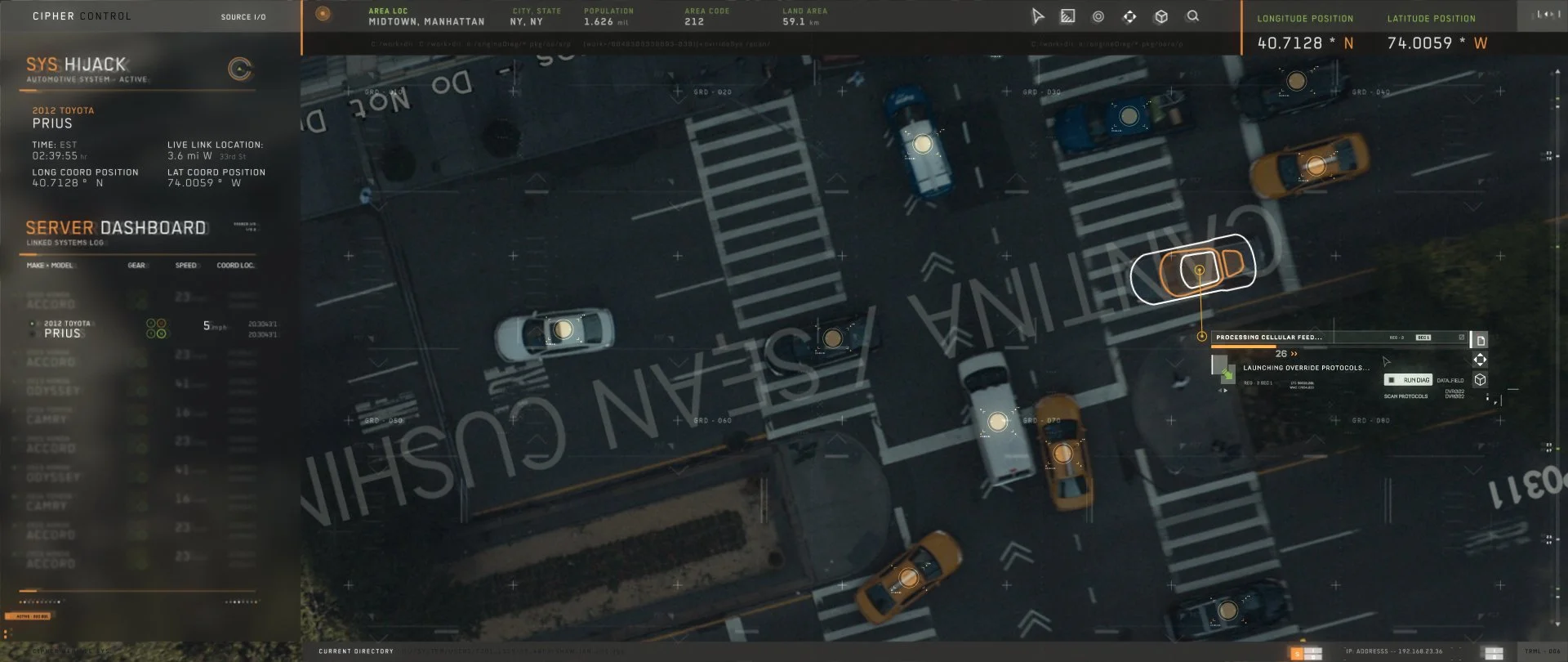Click the population value 1.626
This screenshot has width=1568, height=662.
click(598, 22)
